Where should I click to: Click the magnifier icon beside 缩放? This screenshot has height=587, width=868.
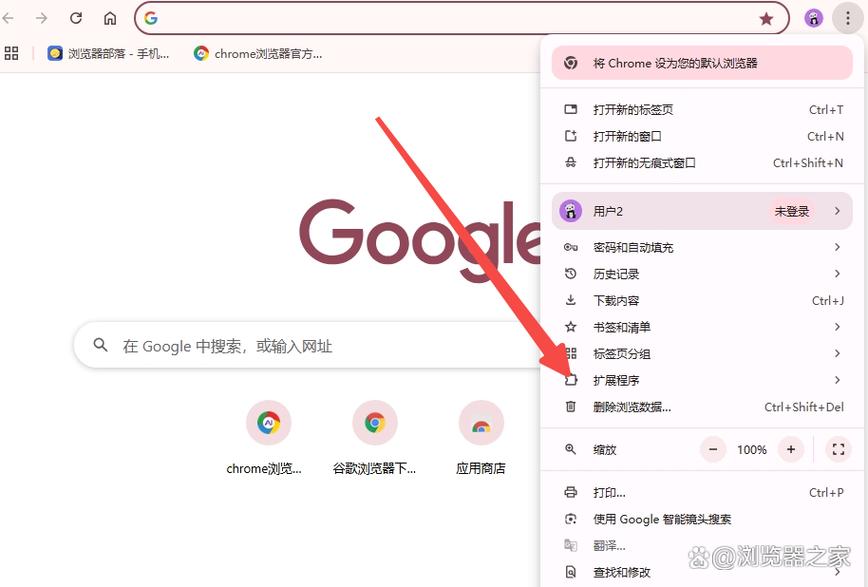tap(571, 450)
